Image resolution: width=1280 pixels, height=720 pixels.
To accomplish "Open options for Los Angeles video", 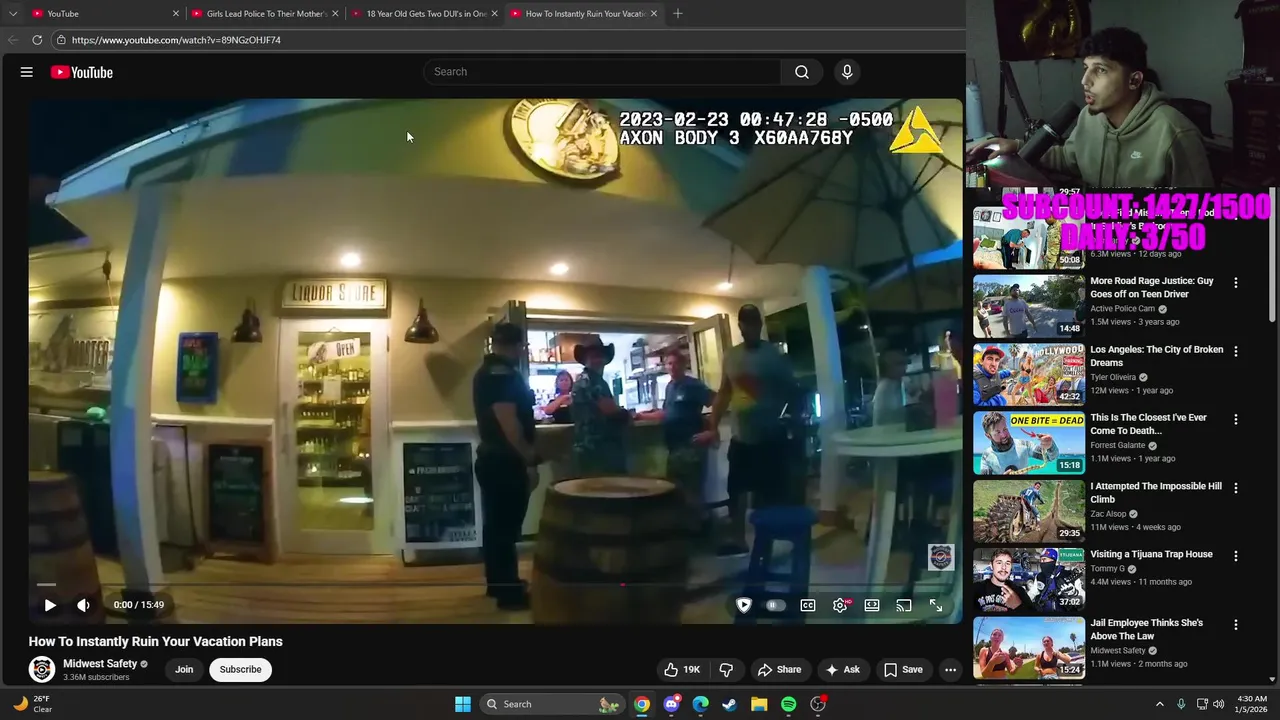I will pos(1236,351).
